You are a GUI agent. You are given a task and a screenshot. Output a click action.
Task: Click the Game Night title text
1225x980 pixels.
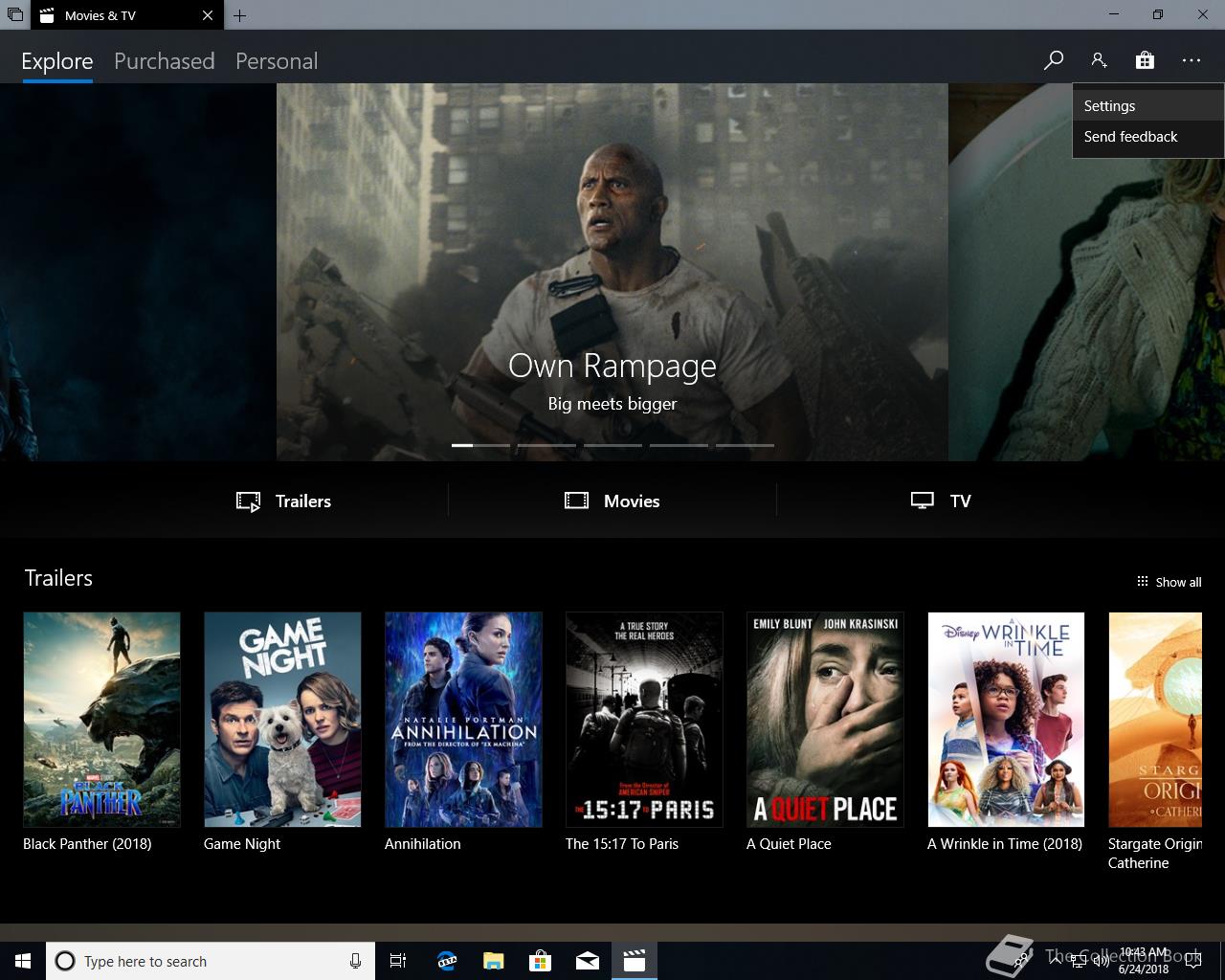coord(242,844)
